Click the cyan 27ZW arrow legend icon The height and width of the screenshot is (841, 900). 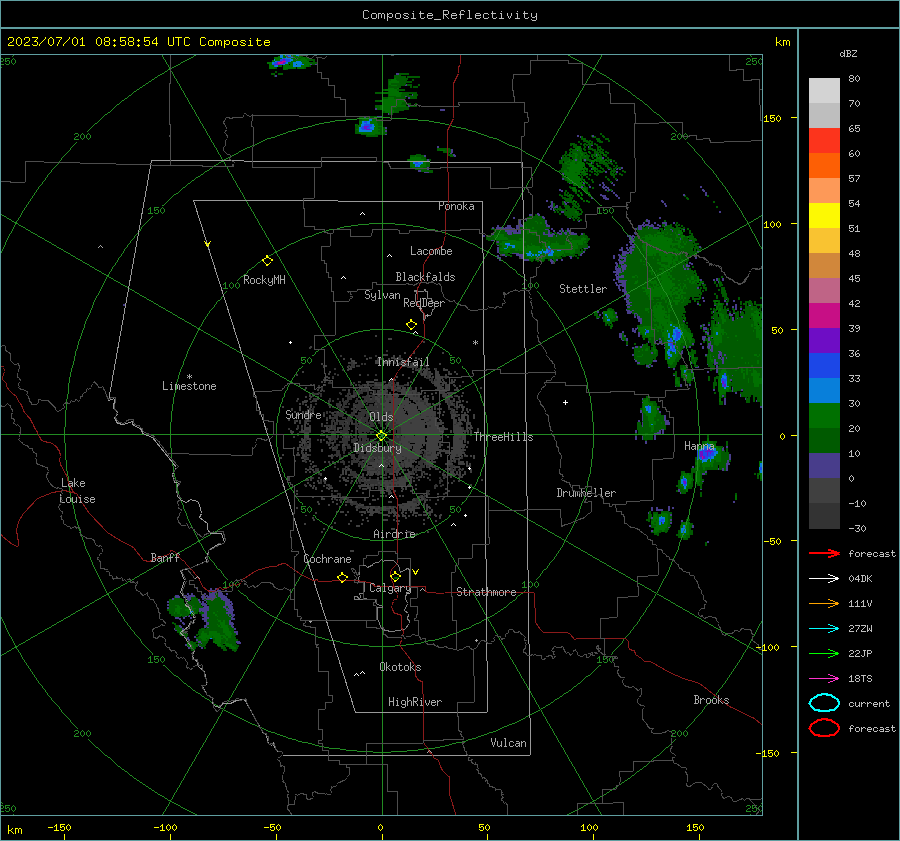(824, 629)
